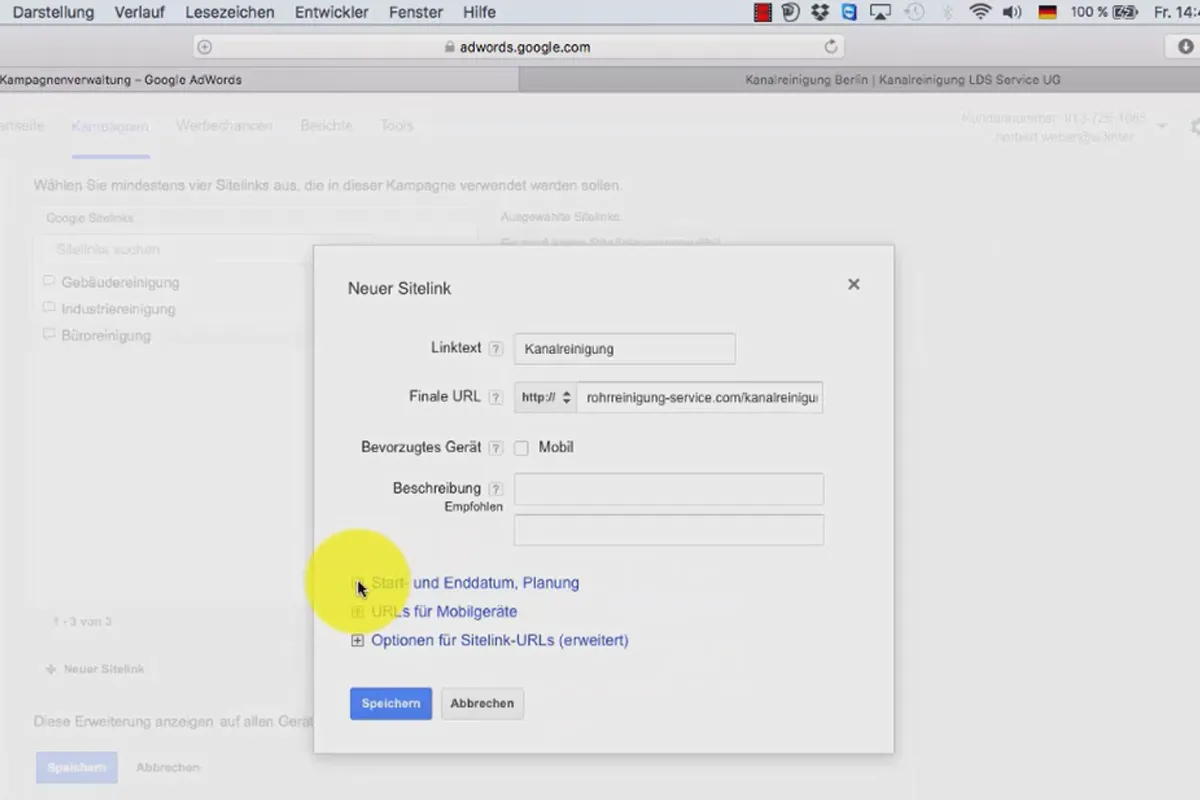Open TeamViewer menu bar icon

[849, 12]
